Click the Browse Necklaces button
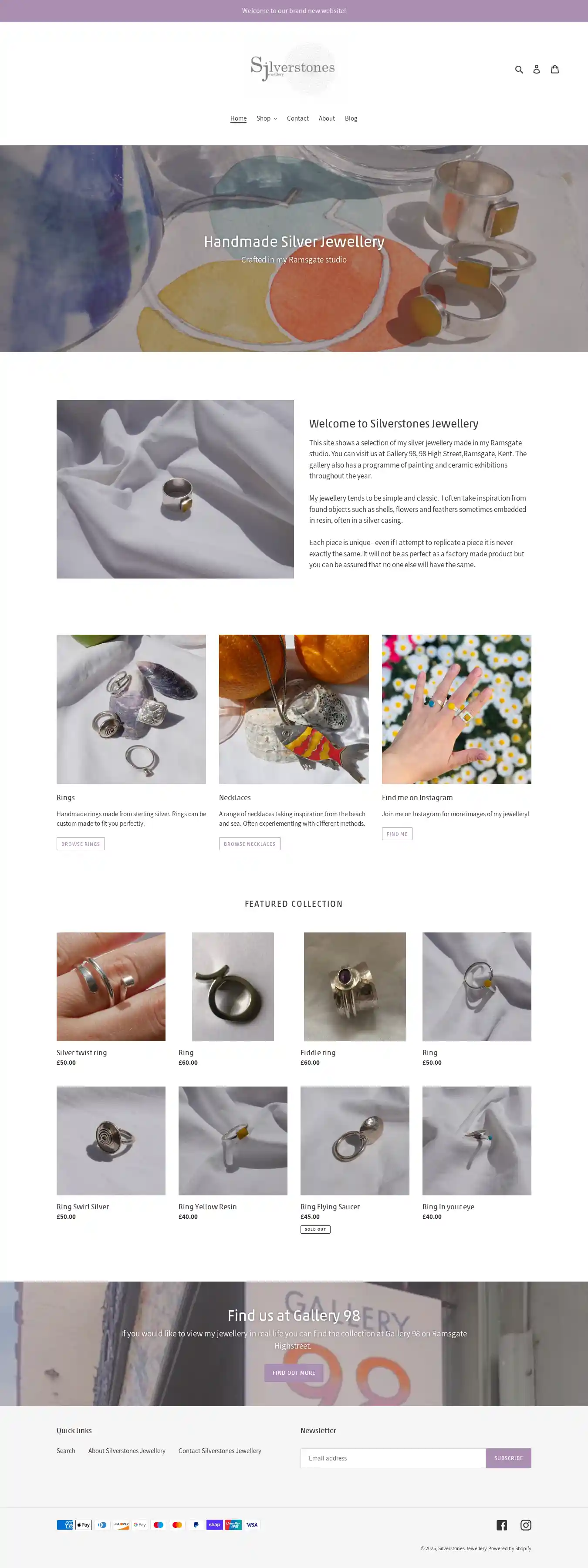 pos(249,844)
